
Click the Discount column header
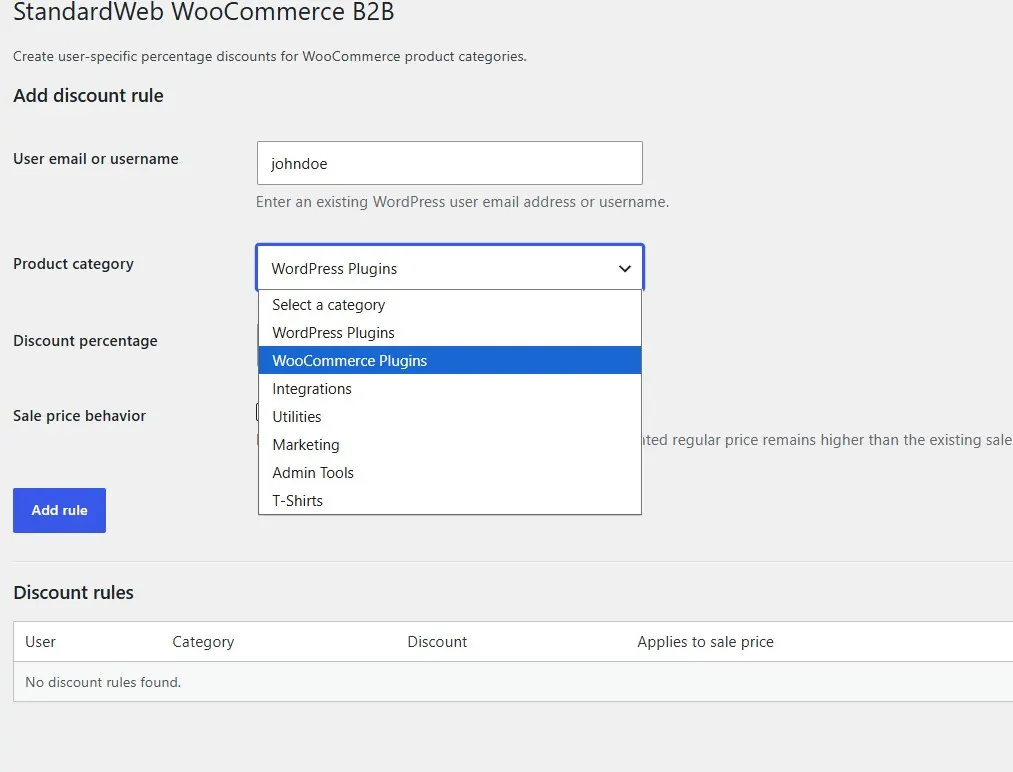[437, 642]
